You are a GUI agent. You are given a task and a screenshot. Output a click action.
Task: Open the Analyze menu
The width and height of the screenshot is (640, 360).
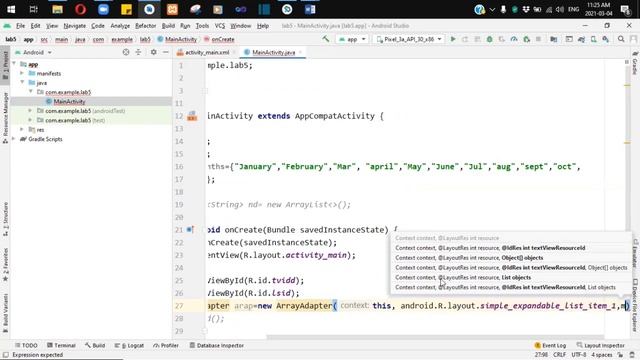(x=120, y=26)
